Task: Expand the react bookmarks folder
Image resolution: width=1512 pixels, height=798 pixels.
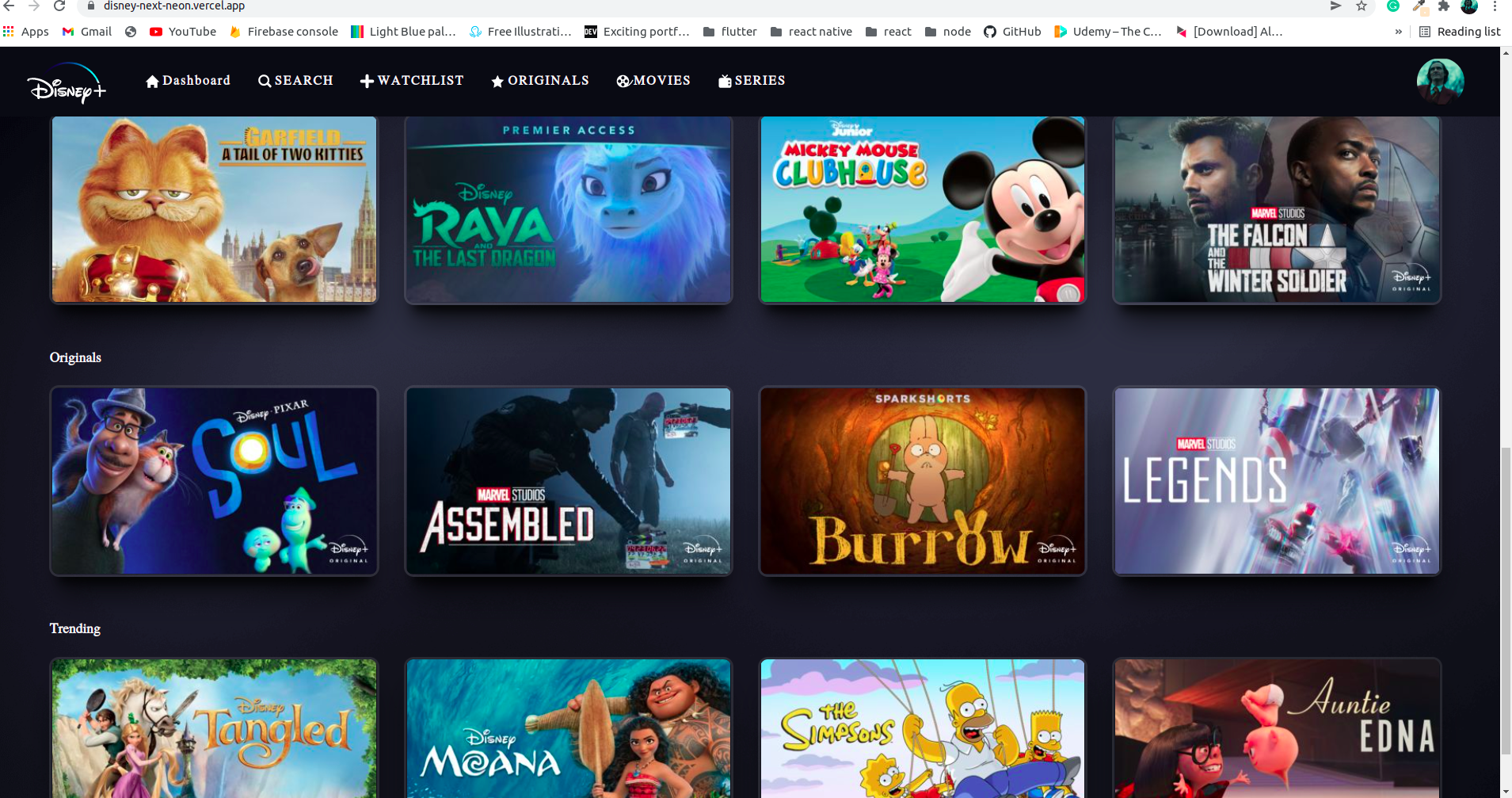Action: click(889, 32)
